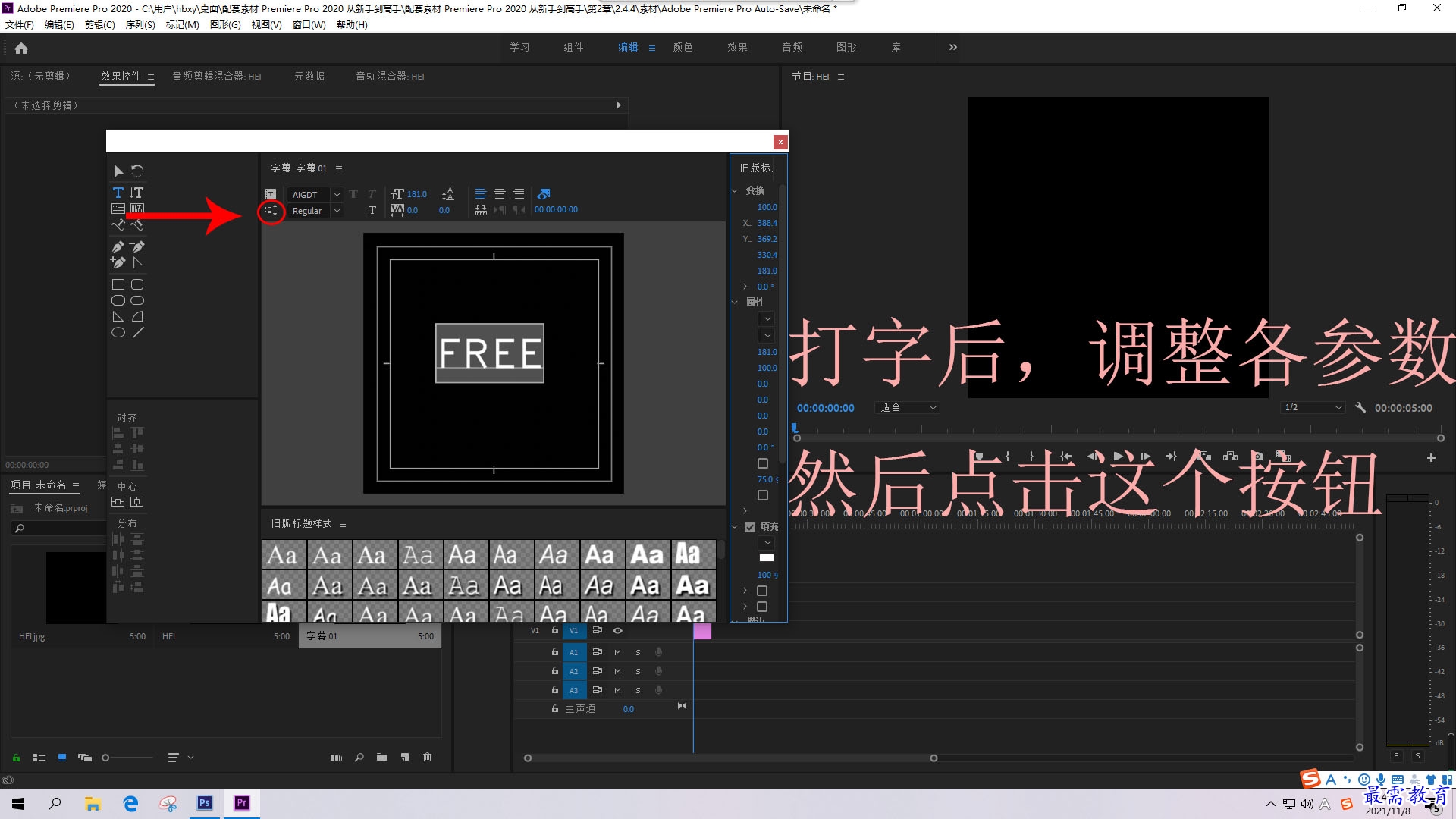This screenshot has height=819, width=1456.
Task: Open the 窗口(W) menu
Action: (x=309, y=25)
